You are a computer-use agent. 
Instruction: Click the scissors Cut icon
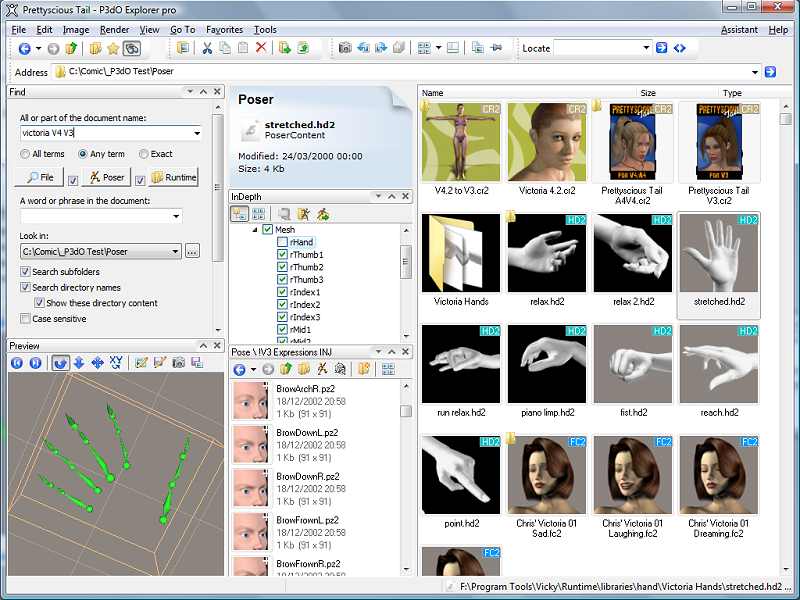(207, 48)
